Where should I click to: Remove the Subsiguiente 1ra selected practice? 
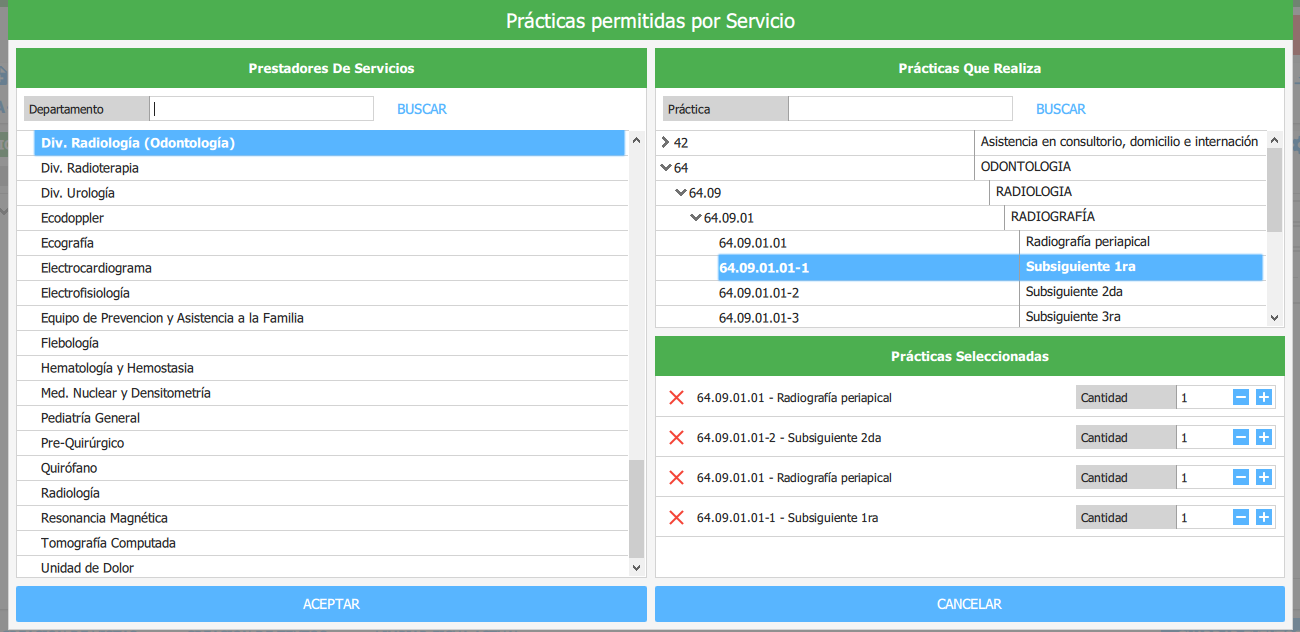(x=676, y=518)
